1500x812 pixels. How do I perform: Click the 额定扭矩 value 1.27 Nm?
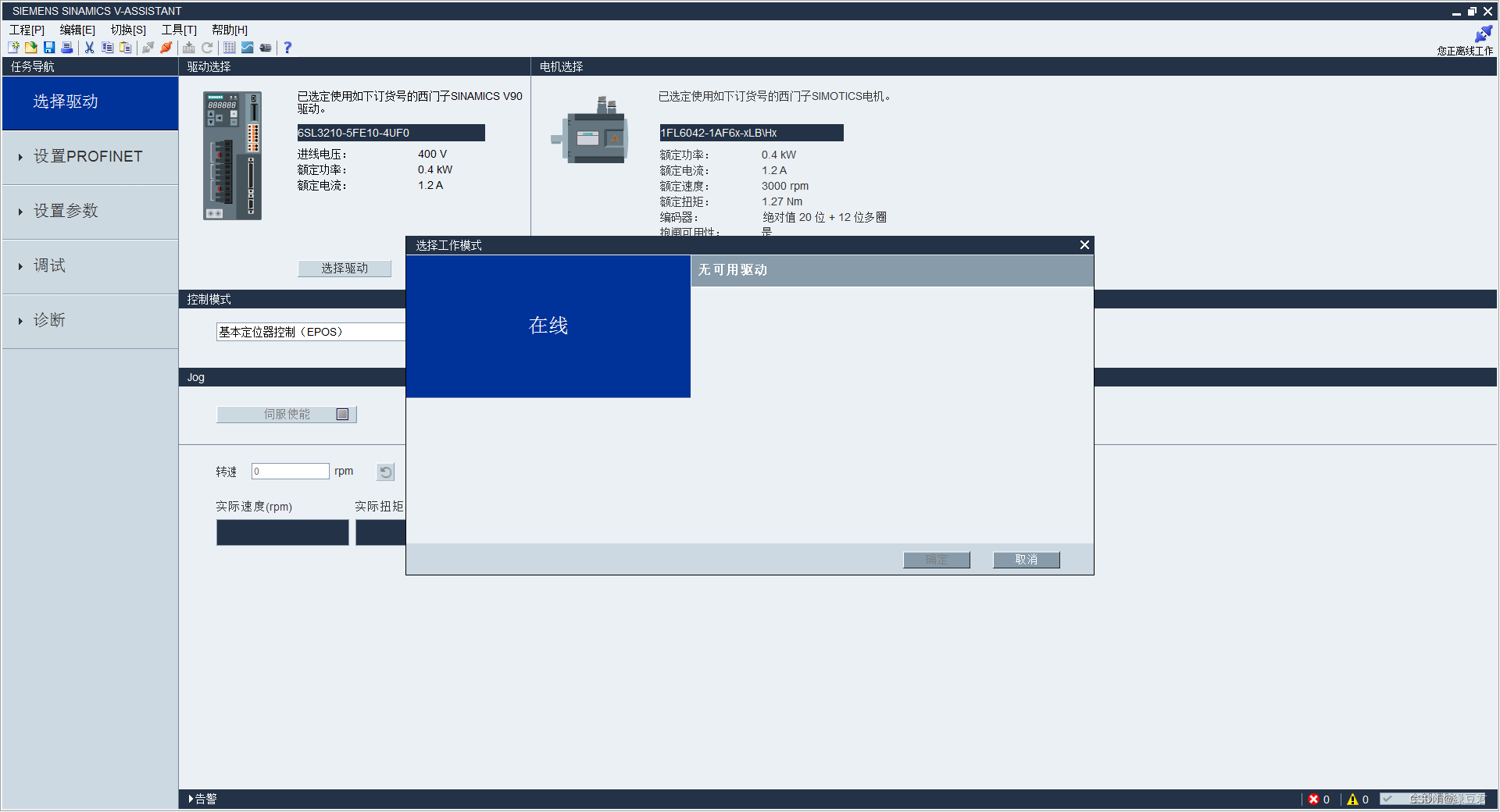pos(782,201)
